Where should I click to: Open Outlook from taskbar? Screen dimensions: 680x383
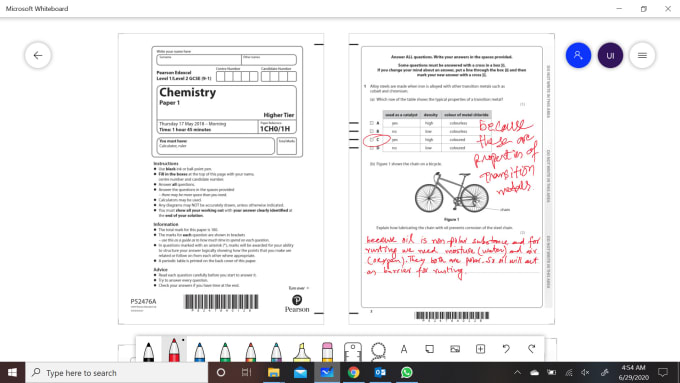tap(380, 373)
